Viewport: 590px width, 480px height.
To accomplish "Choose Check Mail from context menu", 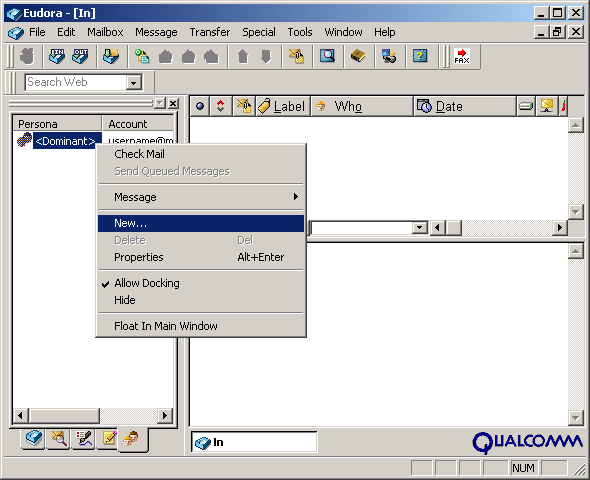I will (x=201, y=154).
